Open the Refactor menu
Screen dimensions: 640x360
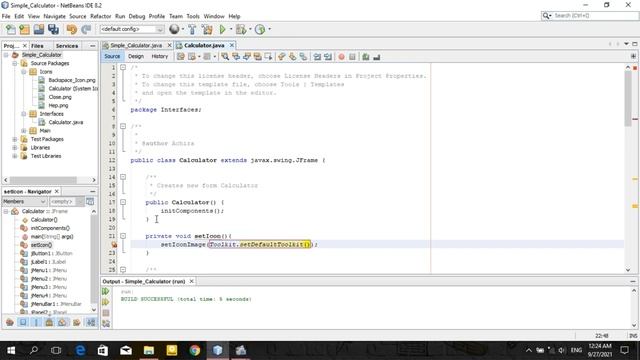pos(100,16)
